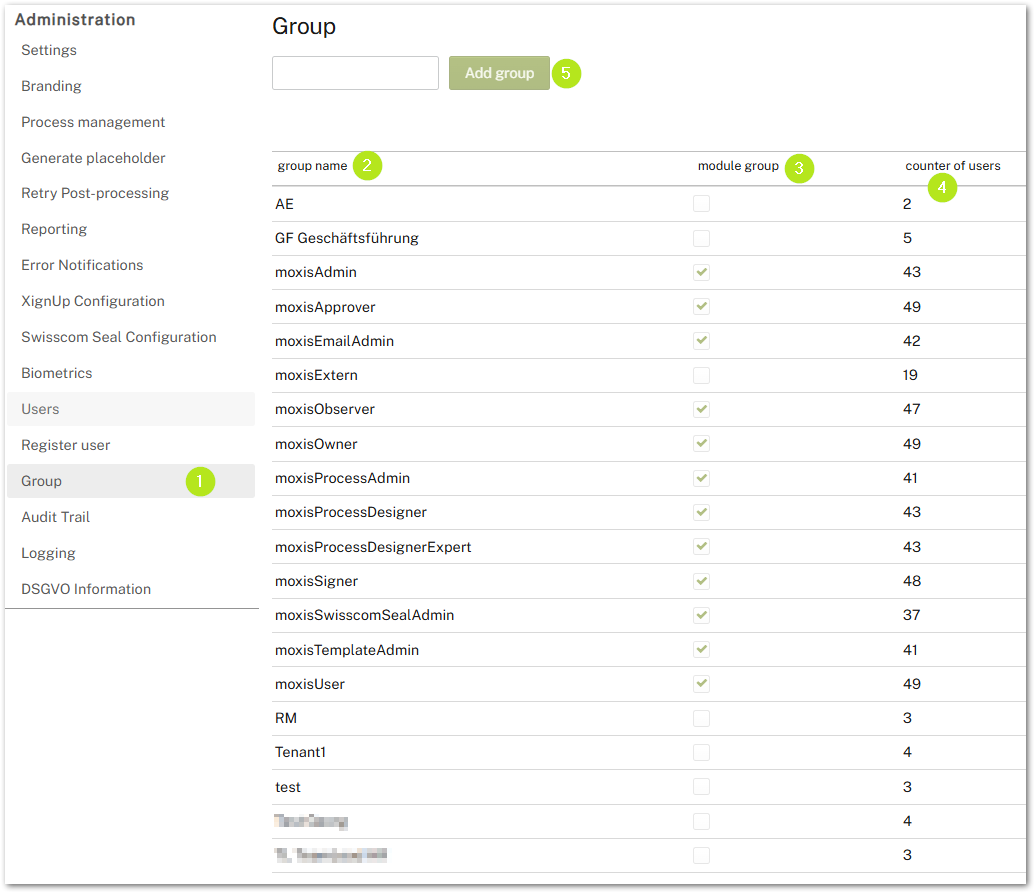
Task: Focus the new group name input field
Action: [355, 73]
